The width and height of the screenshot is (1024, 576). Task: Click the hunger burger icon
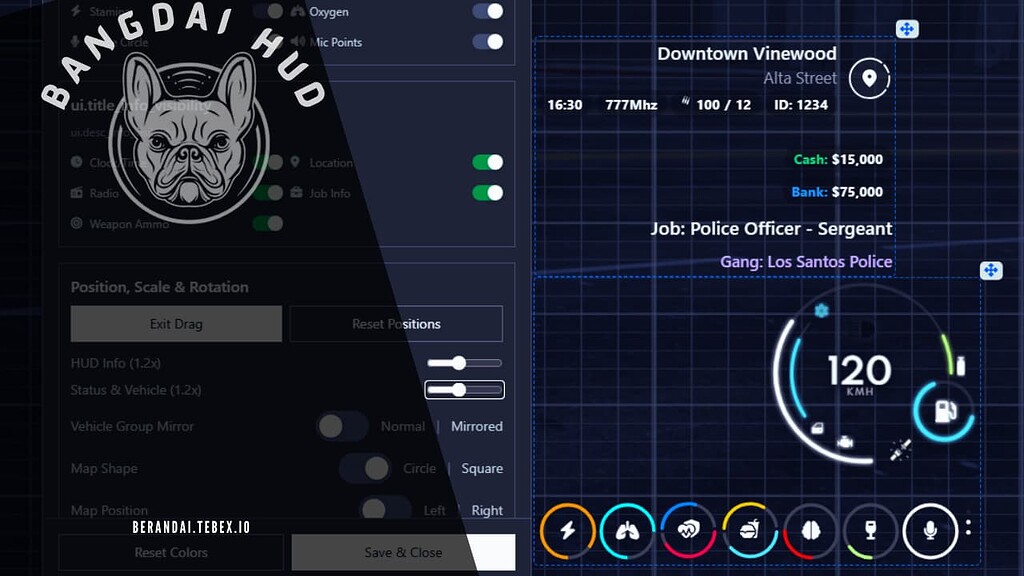pos(750,531)
